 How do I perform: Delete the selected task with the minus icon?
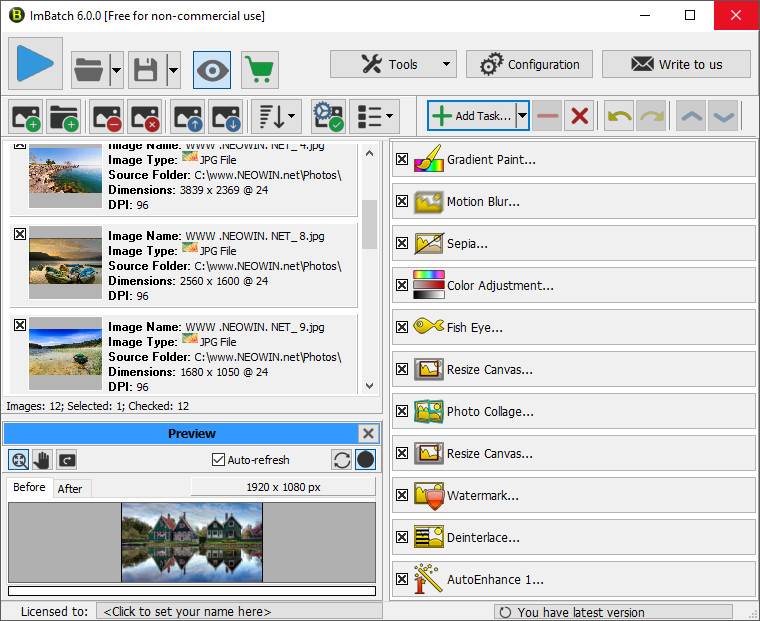click(x=548, y=116)
